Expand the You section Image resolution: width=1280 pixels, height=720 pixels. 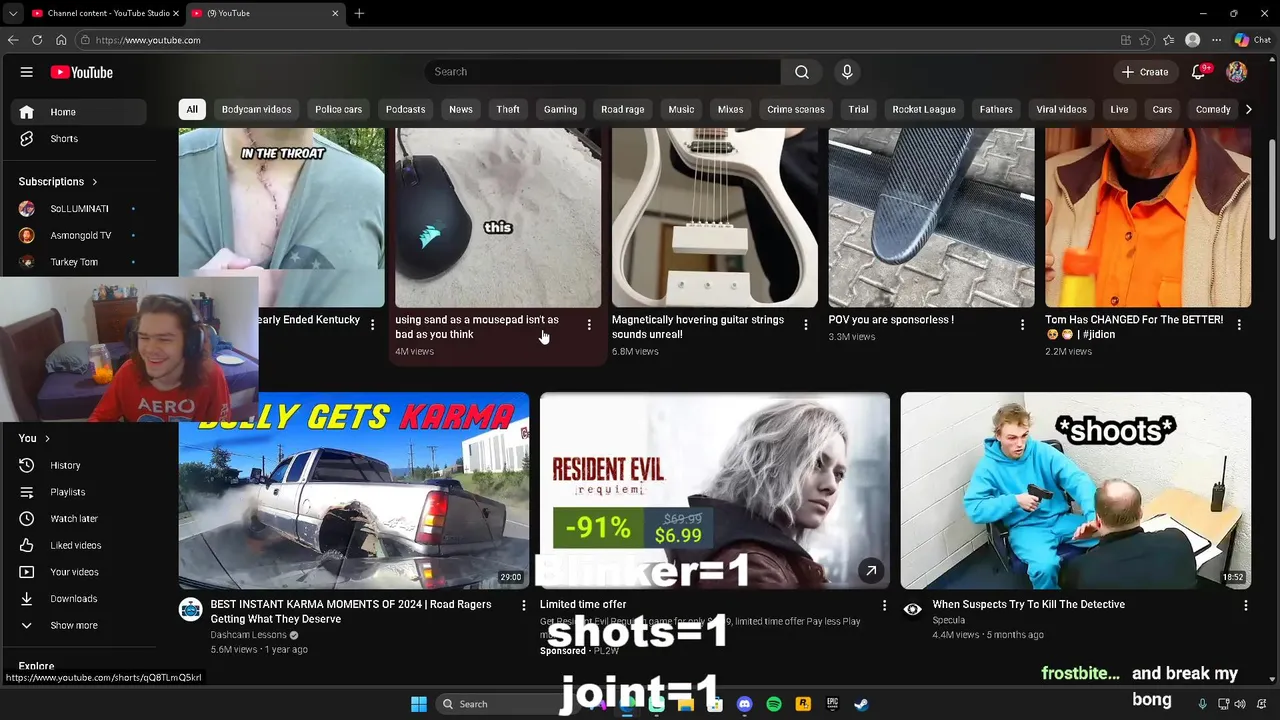point(34,438)
